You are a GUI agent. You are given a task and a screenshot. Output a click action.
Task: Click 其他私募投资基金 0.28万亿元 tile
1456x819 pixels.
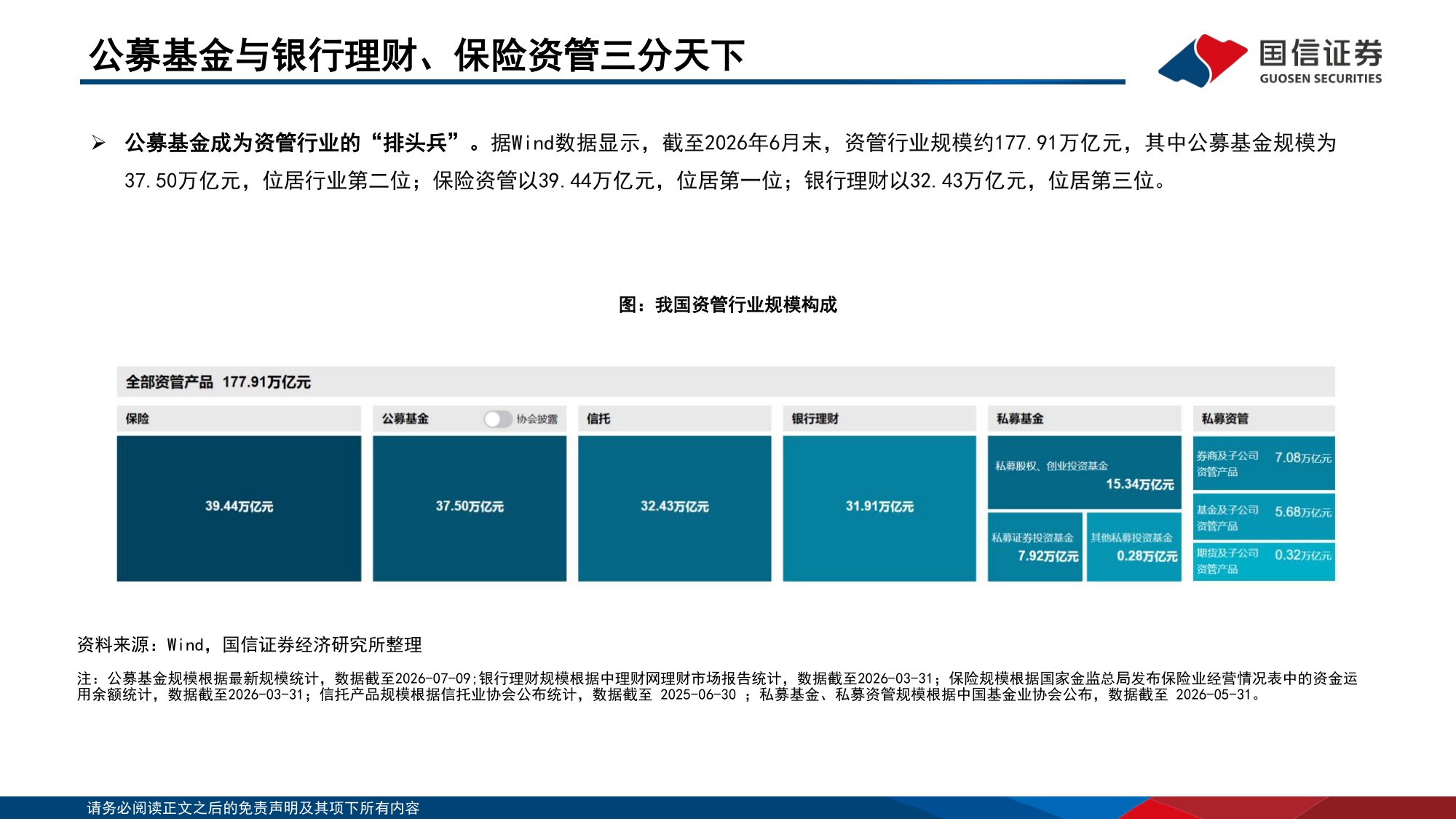tap(1133, 547)
